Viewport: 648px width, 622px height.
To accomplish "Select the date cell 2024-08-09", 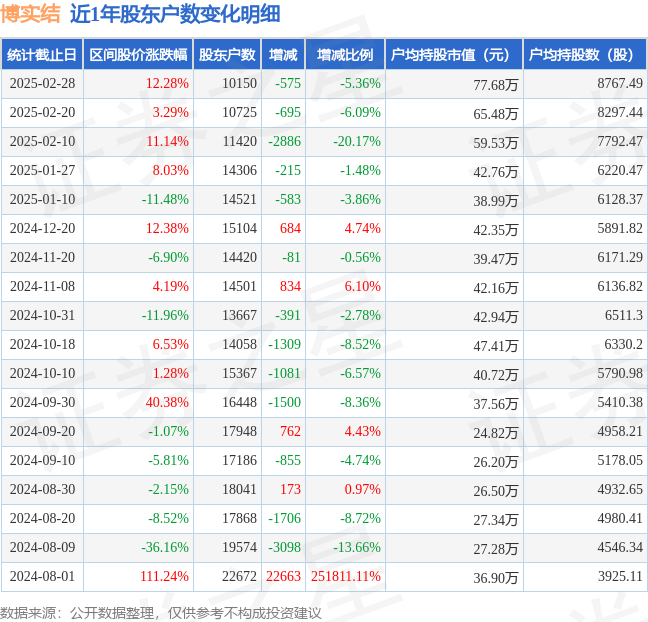I will click(43, 546).
